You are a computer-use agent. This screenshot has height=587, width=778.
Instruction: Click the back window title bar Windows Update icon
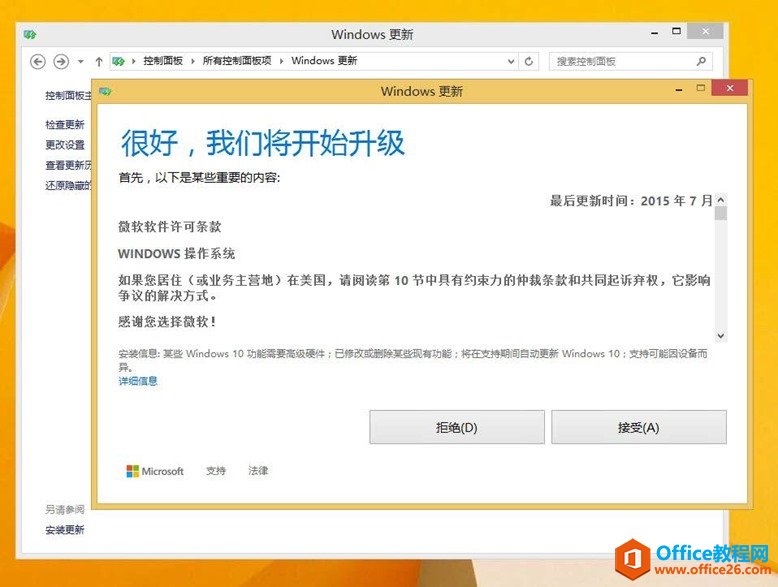click(x=30, y=35)
